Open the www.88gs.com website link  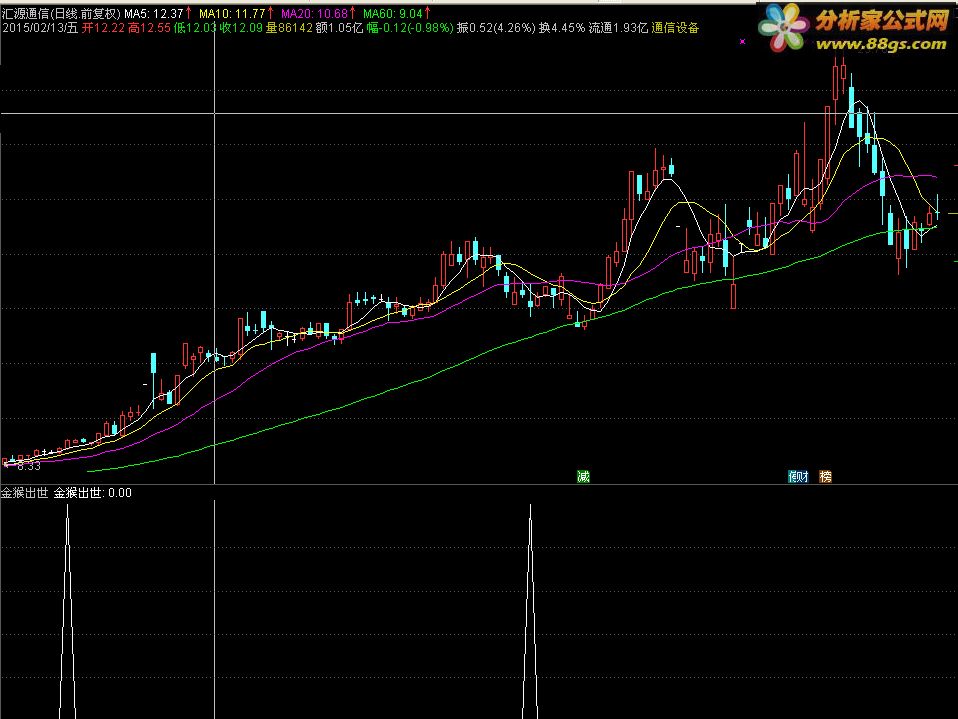880,44
